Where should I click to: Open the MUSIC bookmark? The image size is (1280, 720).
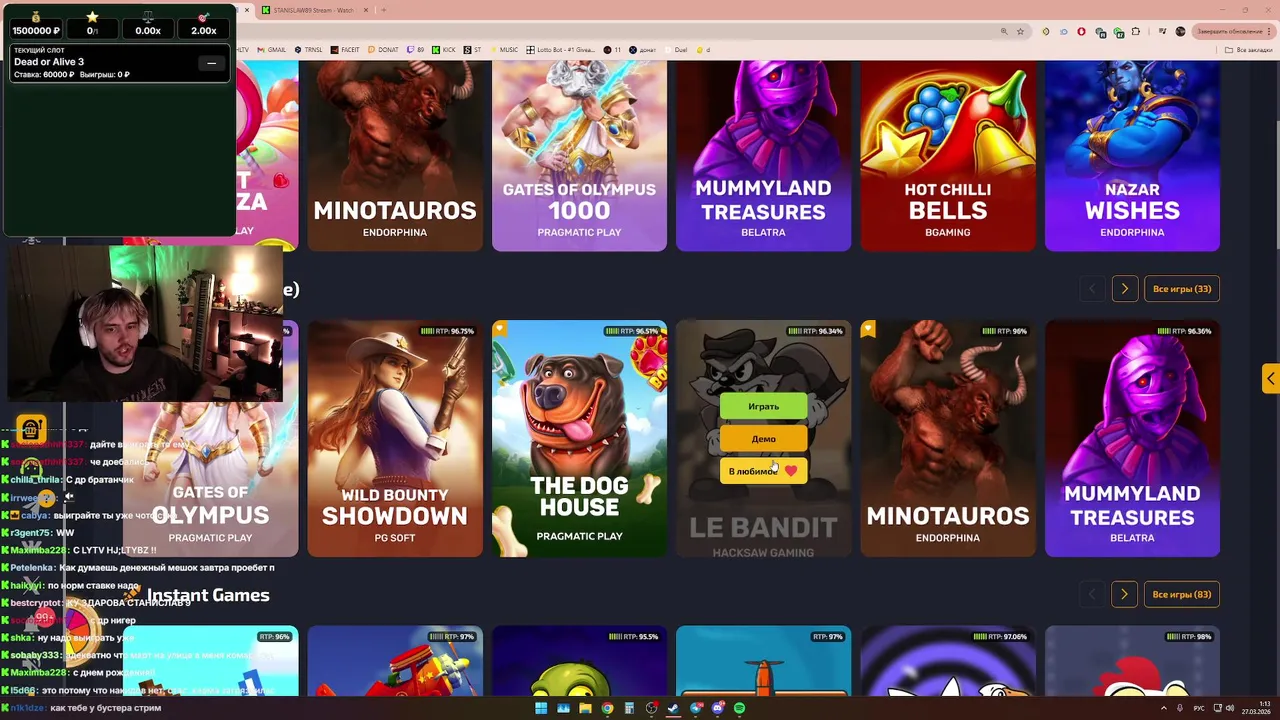[x=505, y=50]
